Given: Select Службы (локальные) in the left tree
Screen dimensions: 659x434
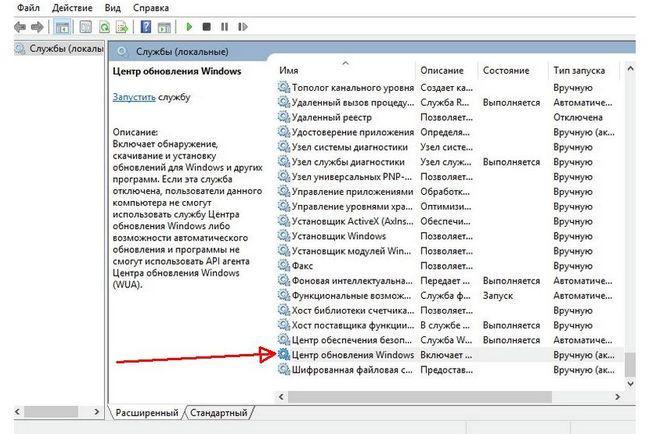Looking at the screenshot, I should tap(59, 49).
